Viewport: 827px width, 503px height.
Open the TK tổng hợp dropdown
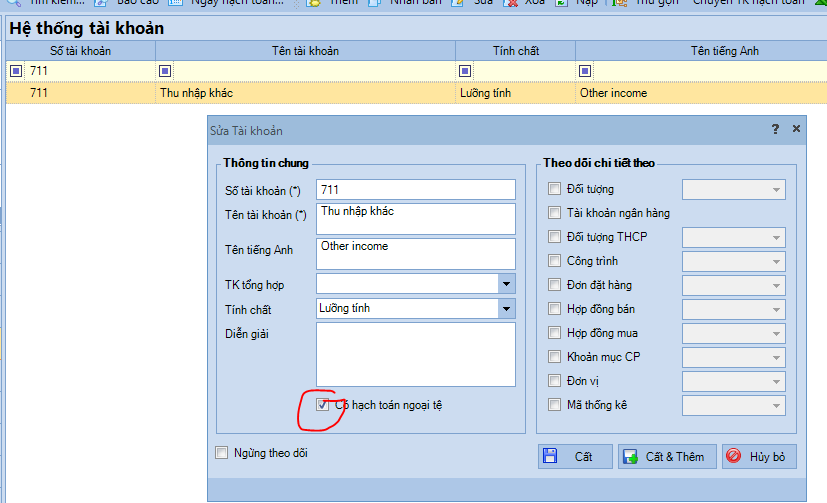(x=506, y=284)
